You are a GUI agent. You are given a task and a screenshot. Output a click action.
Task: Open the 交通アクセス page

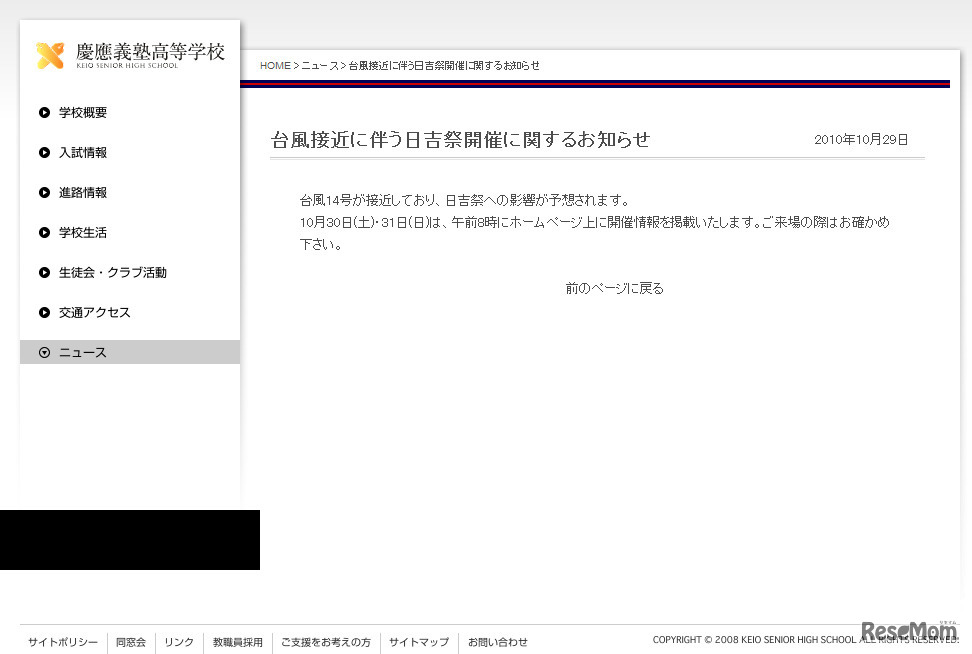point(94,312)
